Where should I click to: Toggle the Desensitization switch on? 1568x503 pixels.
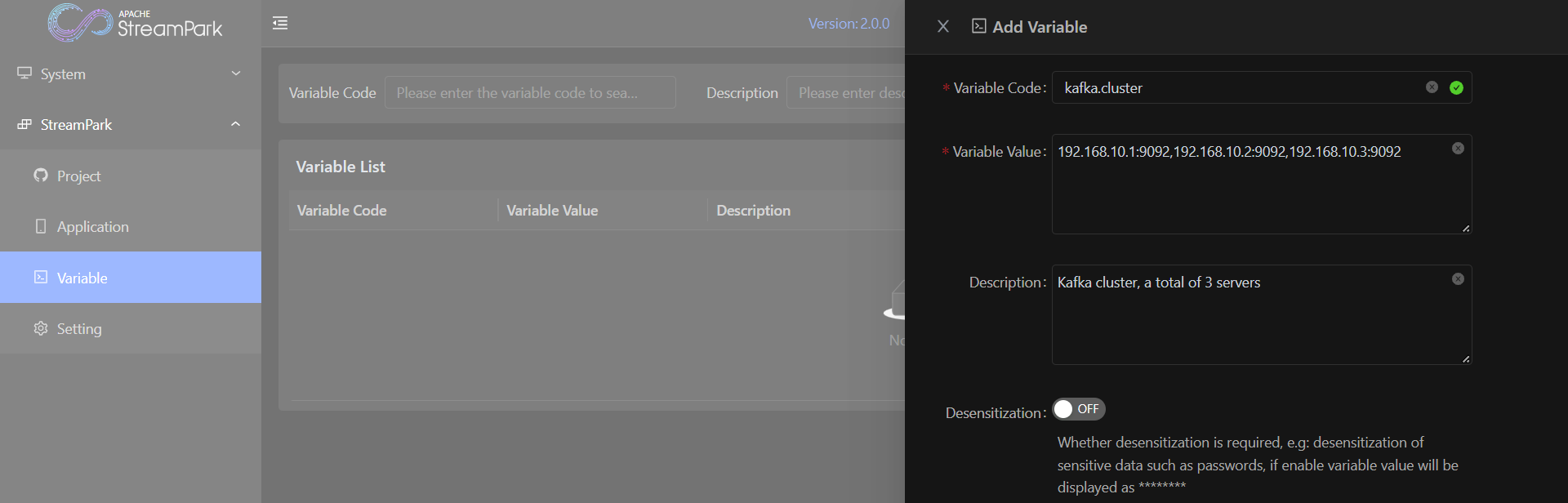pyautogui.click(x=1078, y=409)
